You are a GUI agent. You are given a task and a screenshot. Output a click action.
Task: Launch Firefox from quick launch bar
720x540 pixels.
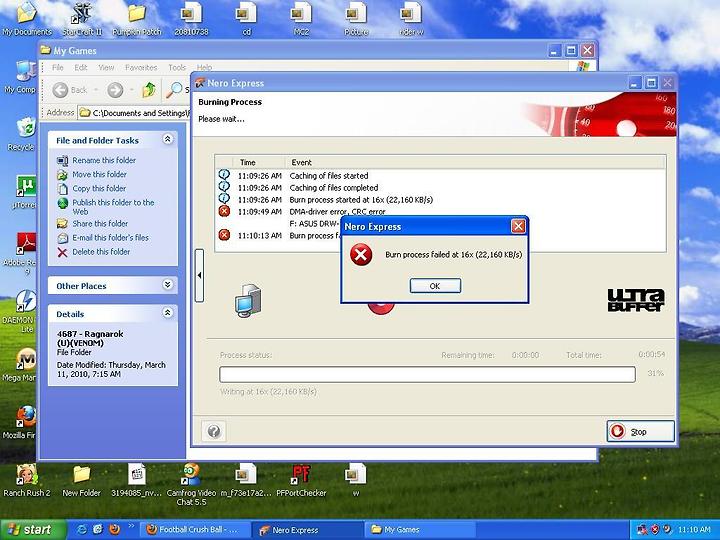(x=114, y=529)
